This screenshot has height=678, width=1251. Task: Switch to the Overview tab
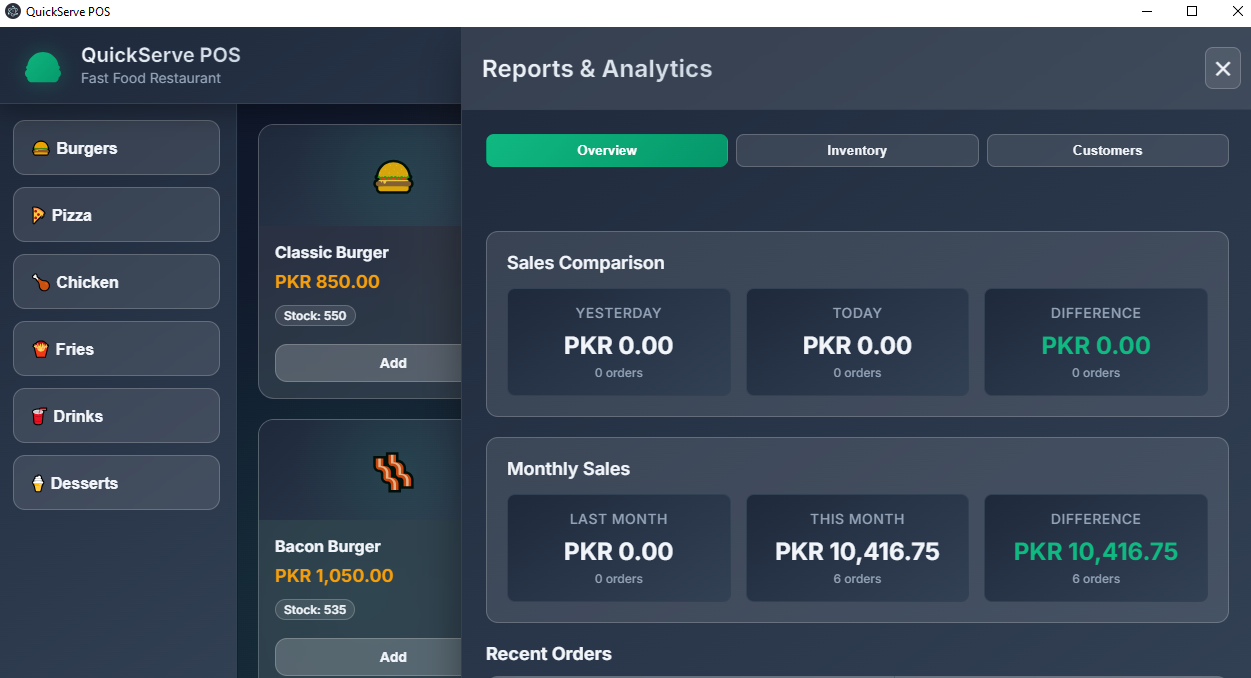pos(607,150)
